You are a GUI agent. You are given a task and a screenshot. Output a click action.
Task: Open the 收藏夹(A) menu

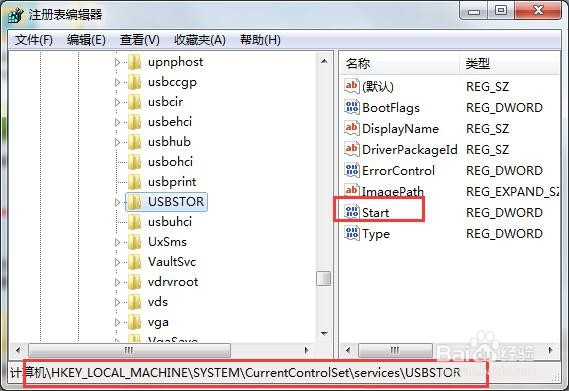[x=200, y=40]
